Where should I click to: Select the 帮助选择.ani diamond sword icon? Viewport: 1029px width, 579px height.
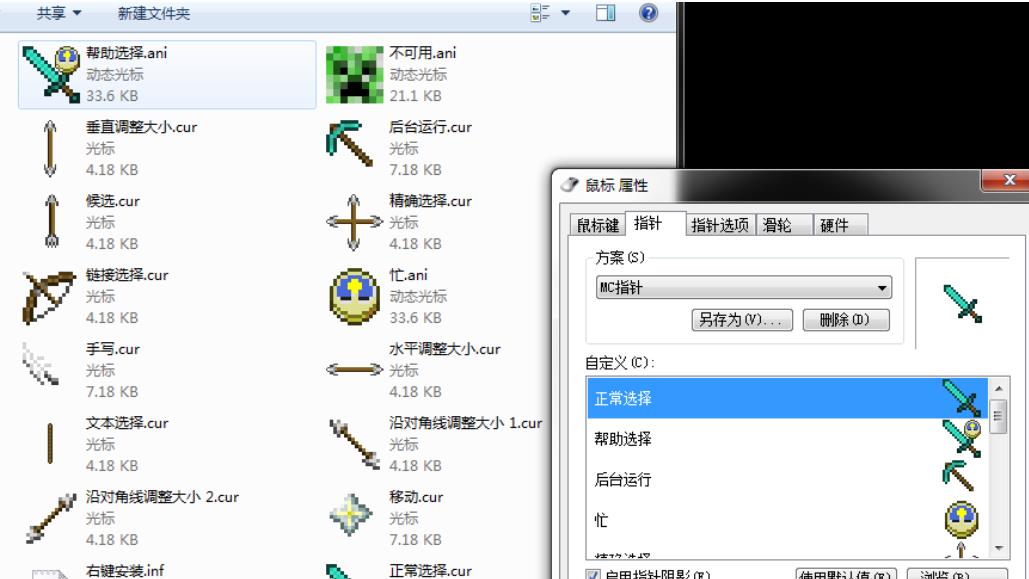pyautogui.click(x=51, y=74)
